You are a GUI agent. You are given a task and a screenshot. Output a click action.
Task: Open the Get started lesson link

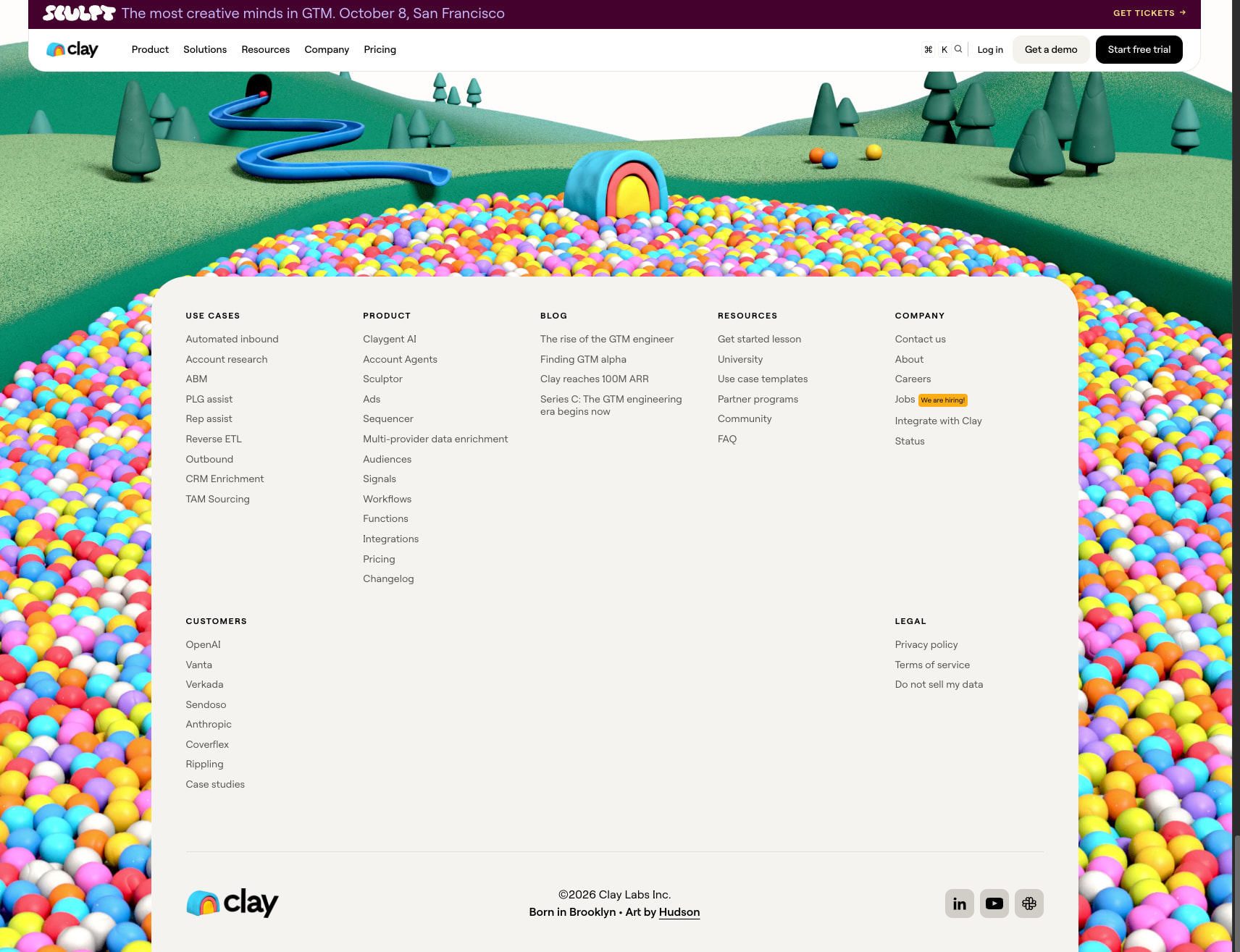point(759,339)
